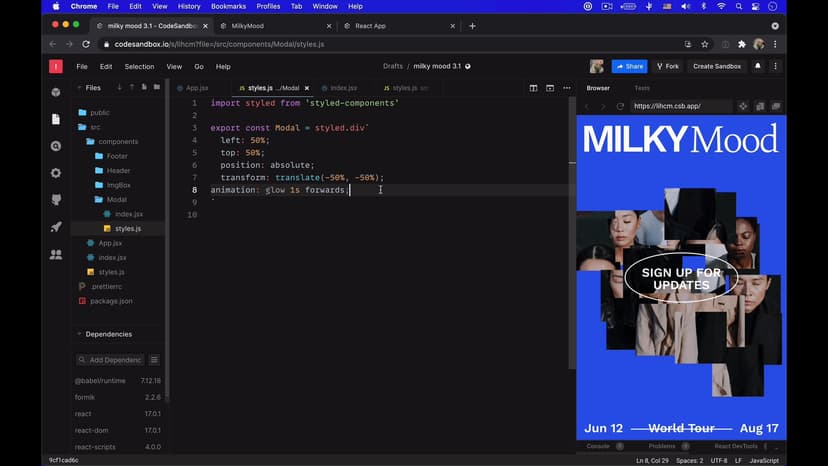Open the Search panel in sidebar

(56, 146)
